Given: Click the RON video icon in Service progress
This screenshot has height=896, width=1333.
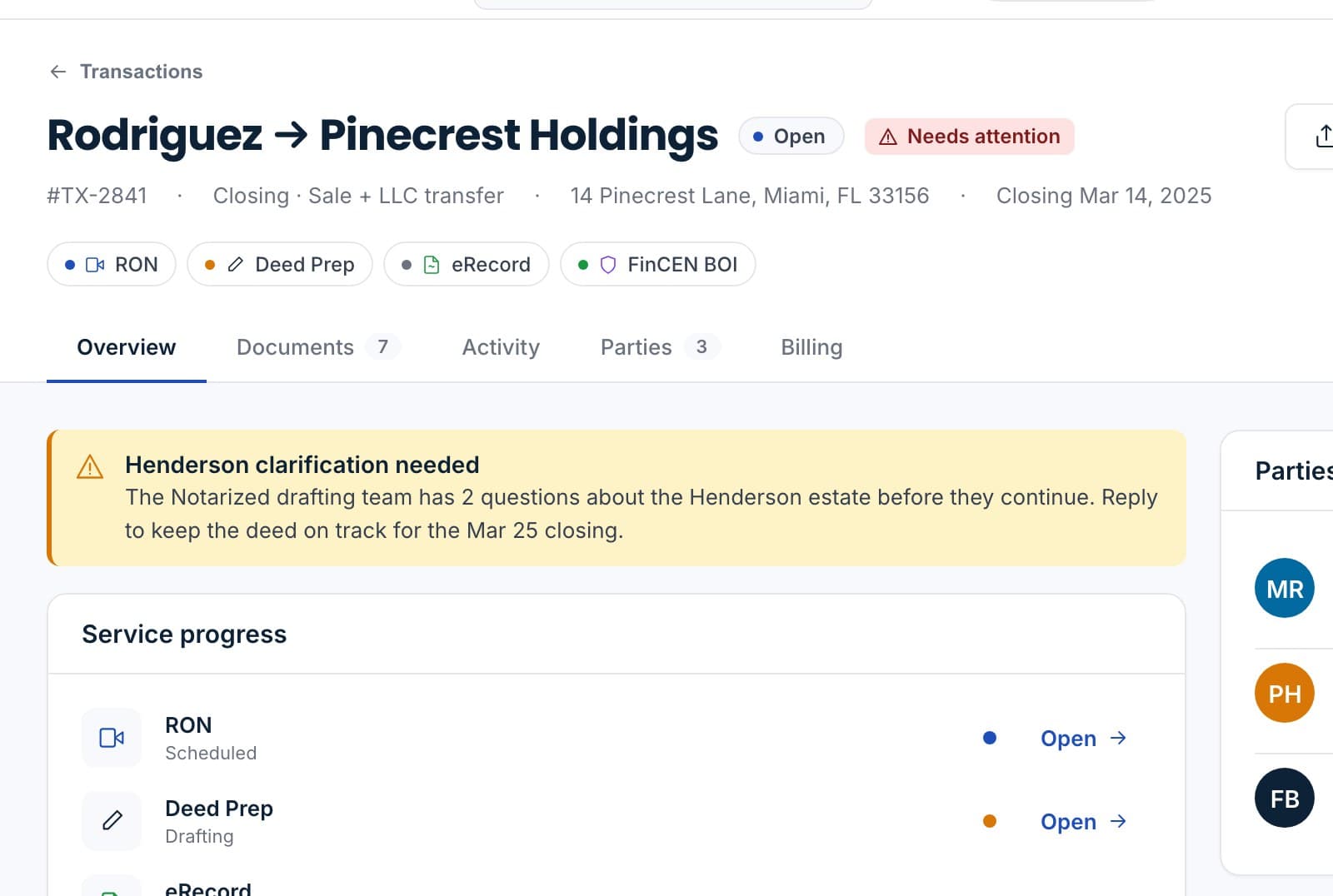Looking at the screenshot, I should 112,738.
